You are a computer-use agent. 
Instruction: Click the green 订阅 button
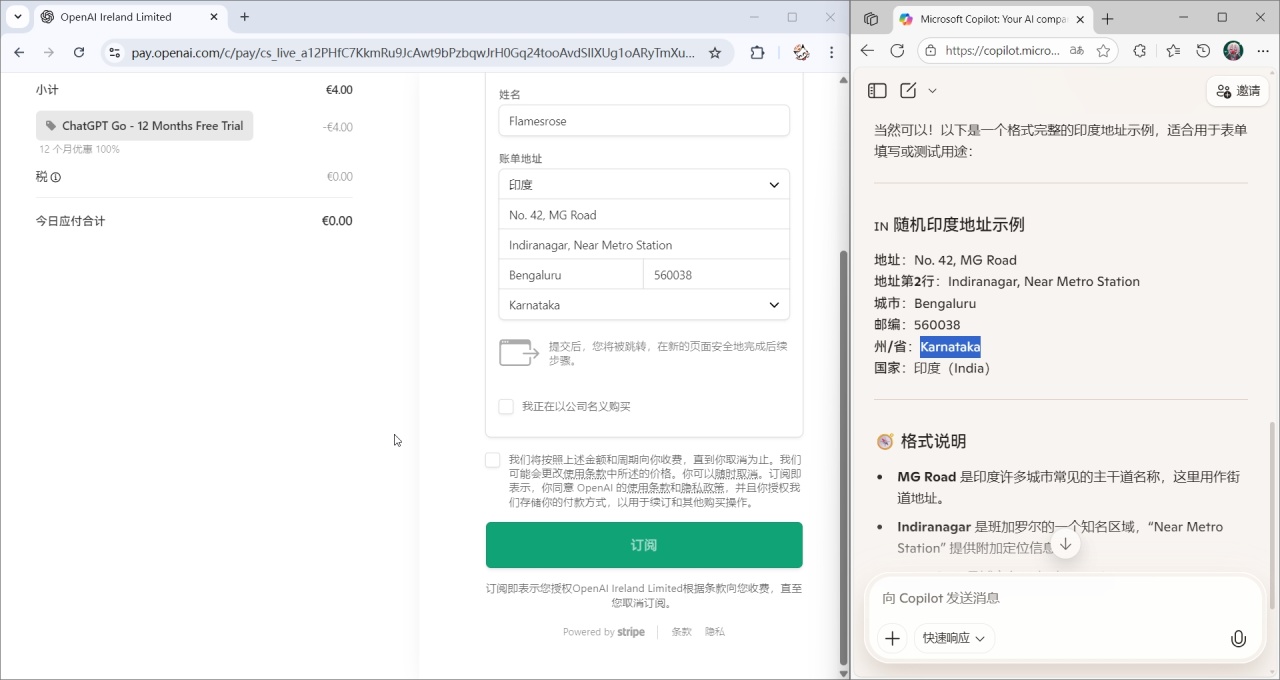(x=644, y=545)
